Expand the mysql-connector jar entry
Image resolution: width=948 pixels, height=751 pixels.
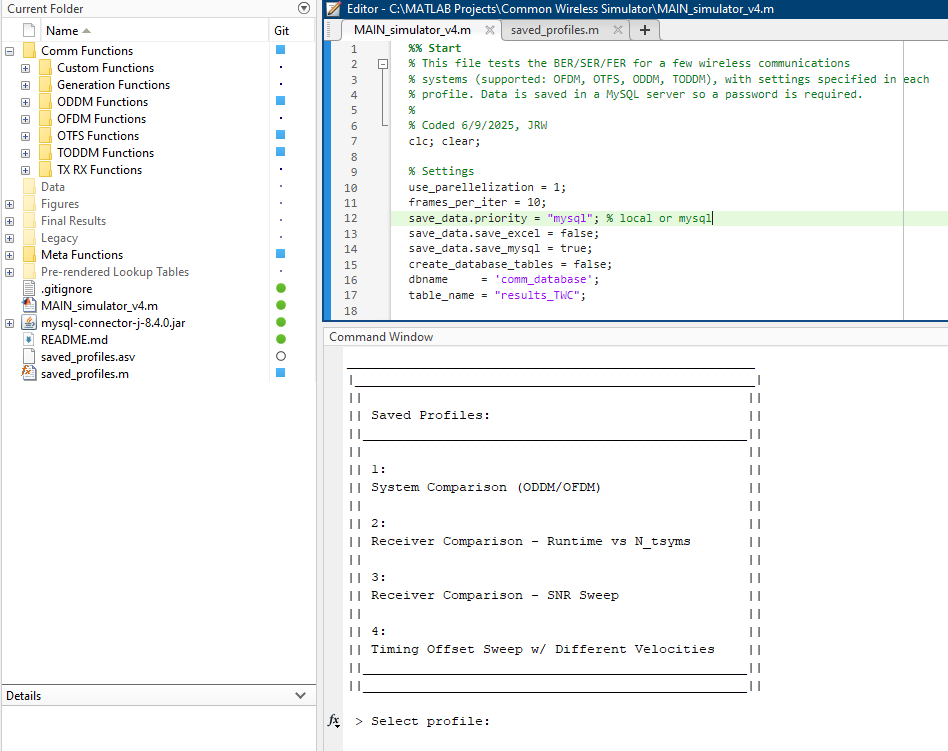click(10, 323)
